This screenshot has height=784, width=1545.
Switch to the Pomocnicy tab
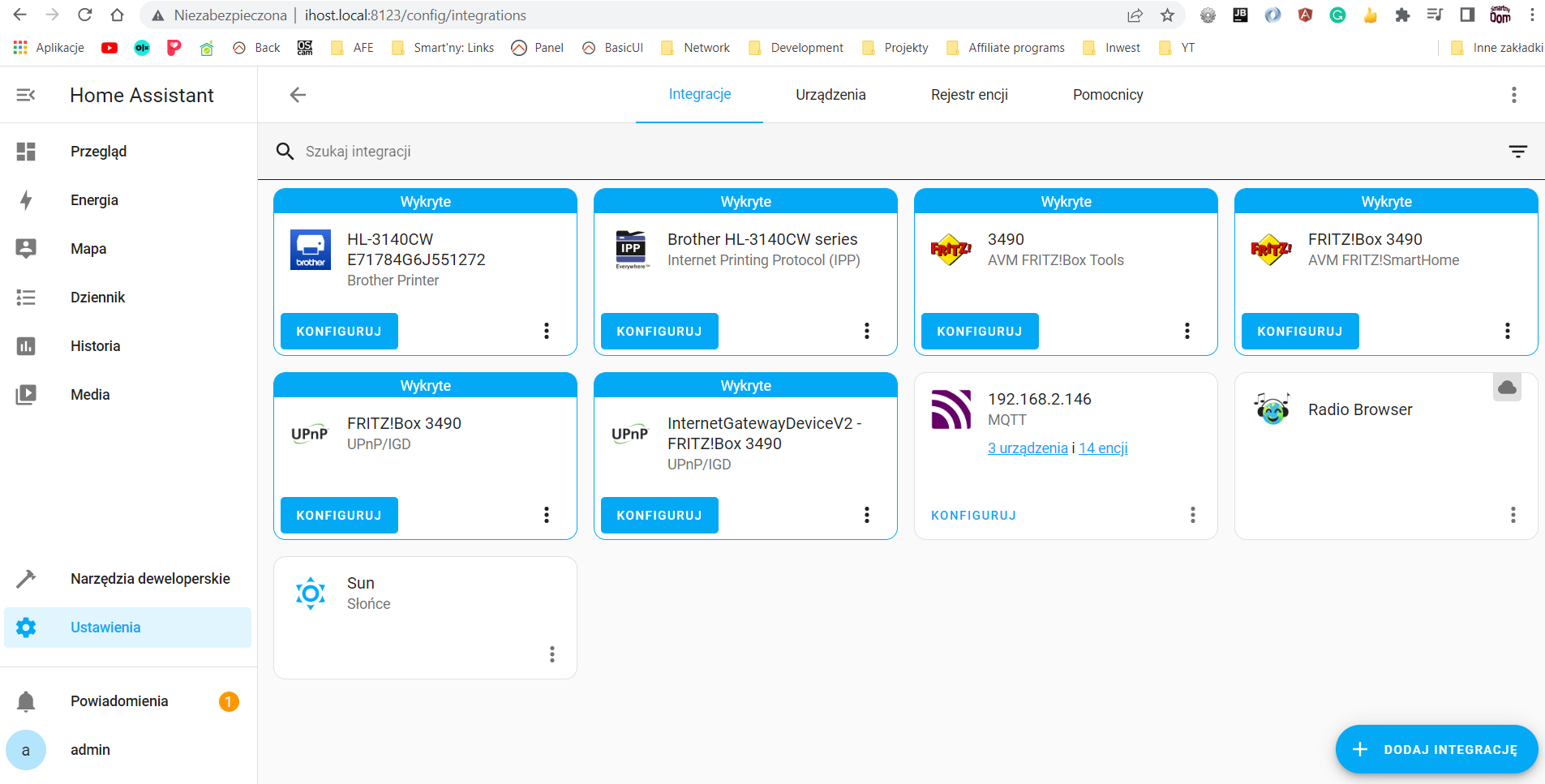(1108, 95)
